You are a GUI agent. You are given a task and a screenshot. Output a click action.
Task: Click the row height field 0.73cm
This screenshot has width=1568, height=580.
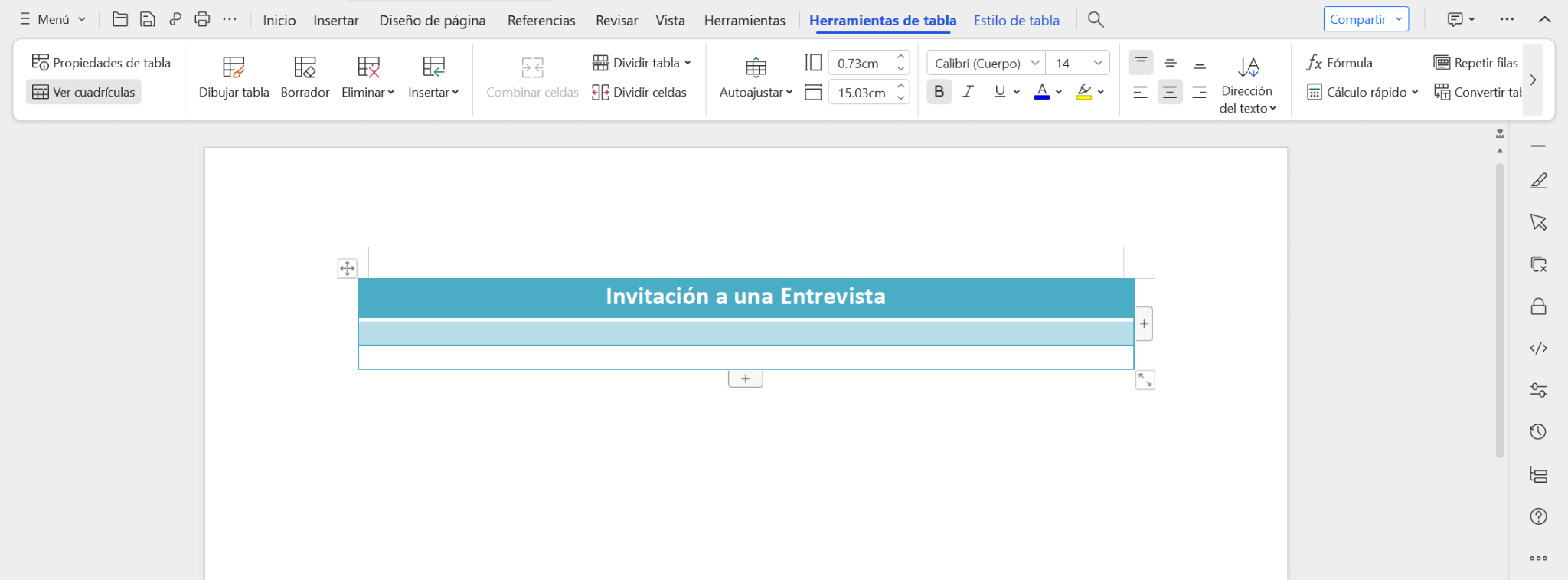(861, 64)
